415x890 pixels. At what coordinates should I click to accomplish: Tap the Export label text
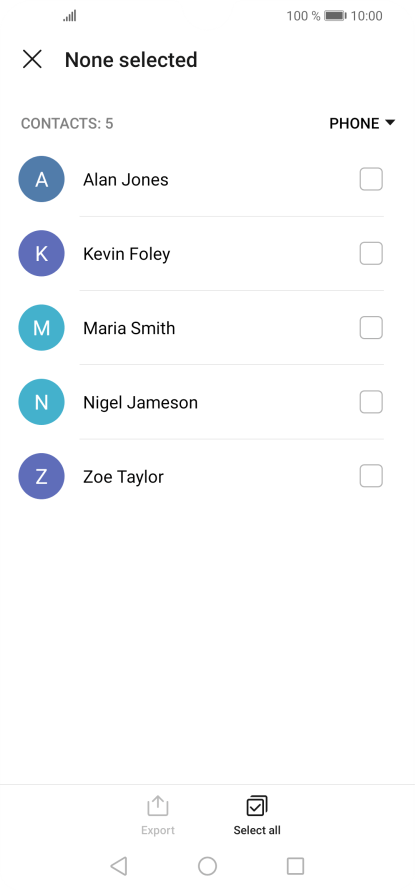(158, 830)
